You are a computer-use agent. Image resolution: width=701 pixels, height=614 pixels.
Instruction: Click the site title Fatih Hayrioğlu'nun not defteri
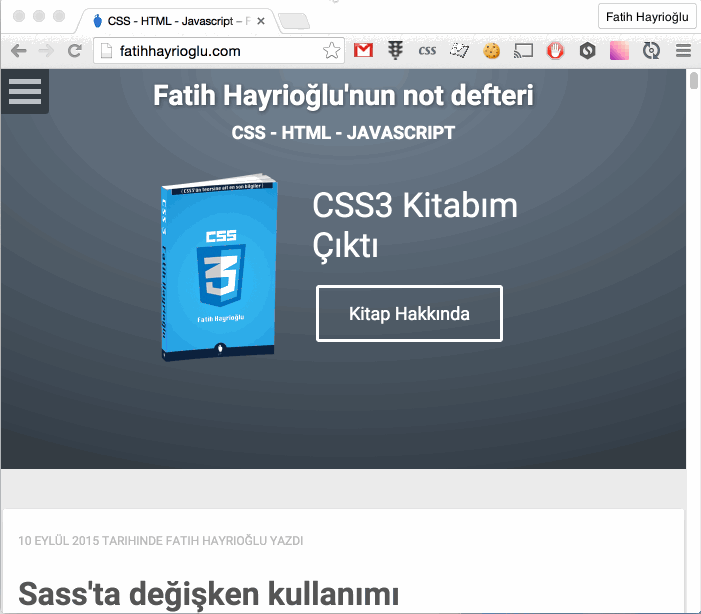pyautogui.click(x=343, y=96)
